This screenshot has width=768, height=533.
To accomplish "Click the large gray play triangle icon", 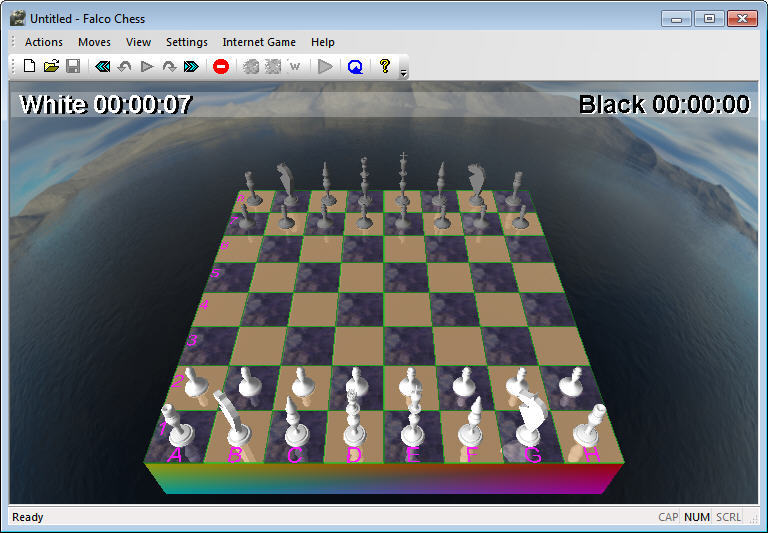I will click(325, 66).
